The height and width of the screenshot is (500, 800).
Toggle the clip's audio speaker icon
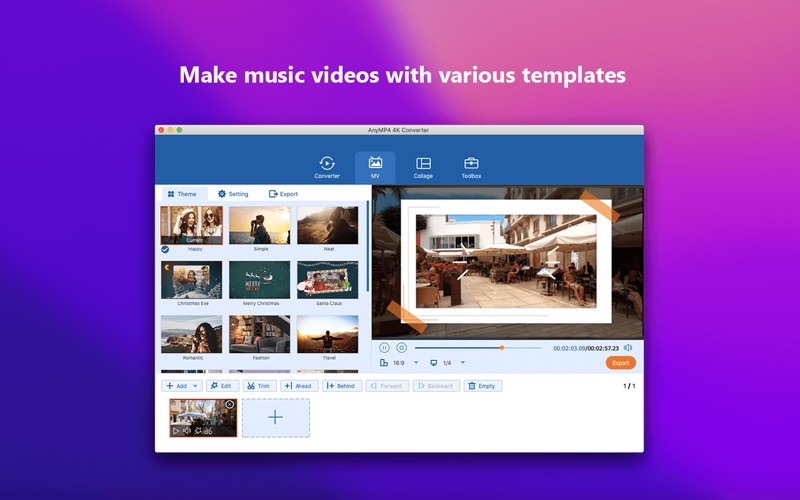coord(187,431)
